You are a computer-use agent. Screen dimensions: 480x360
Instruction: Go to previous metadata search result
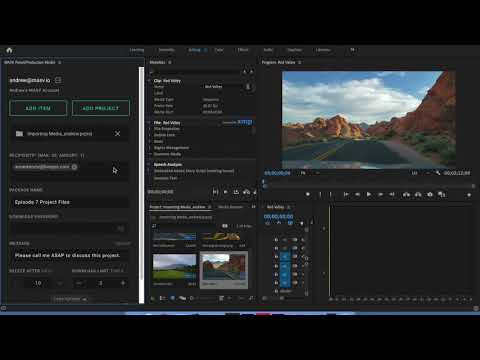245,71
